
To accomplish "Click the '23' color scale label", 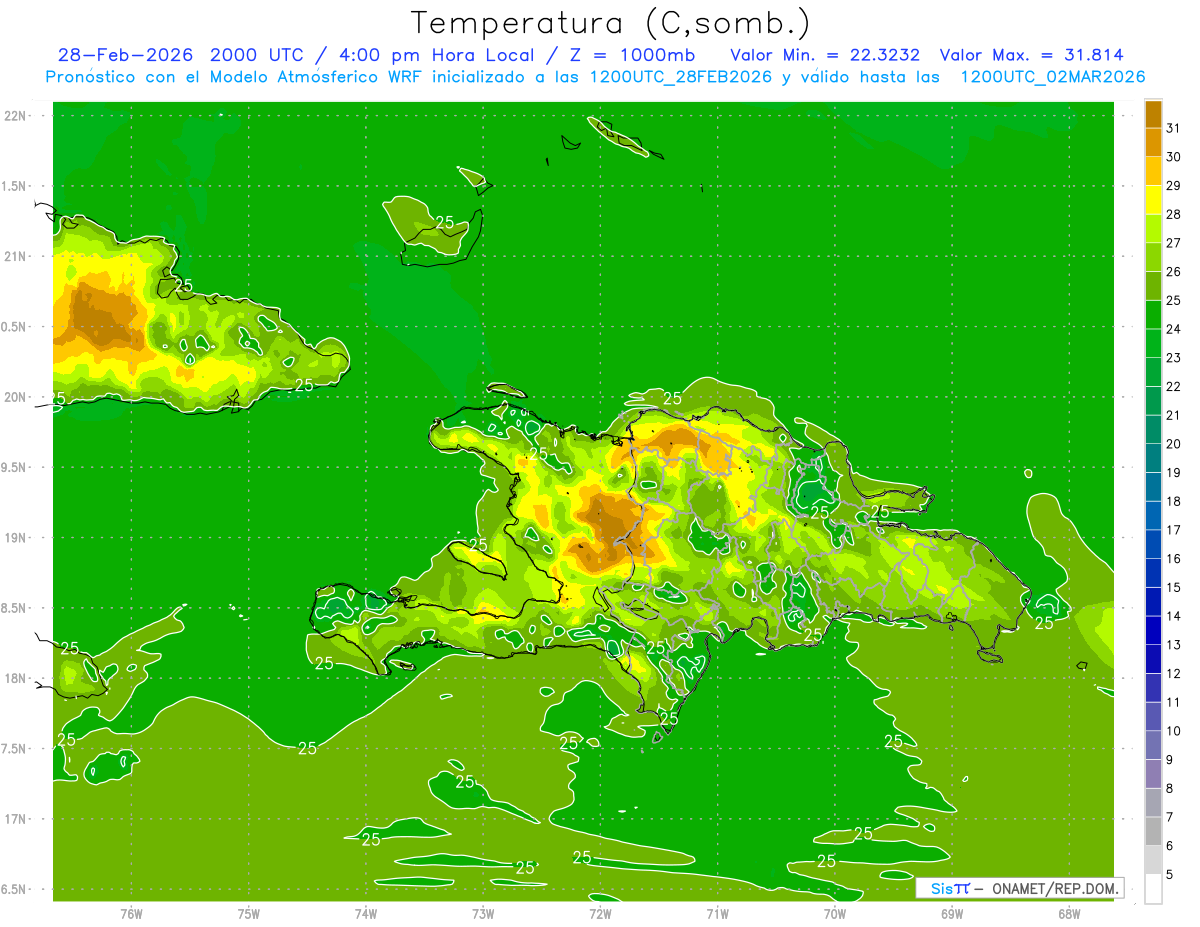I will (x=1174, y=358).
